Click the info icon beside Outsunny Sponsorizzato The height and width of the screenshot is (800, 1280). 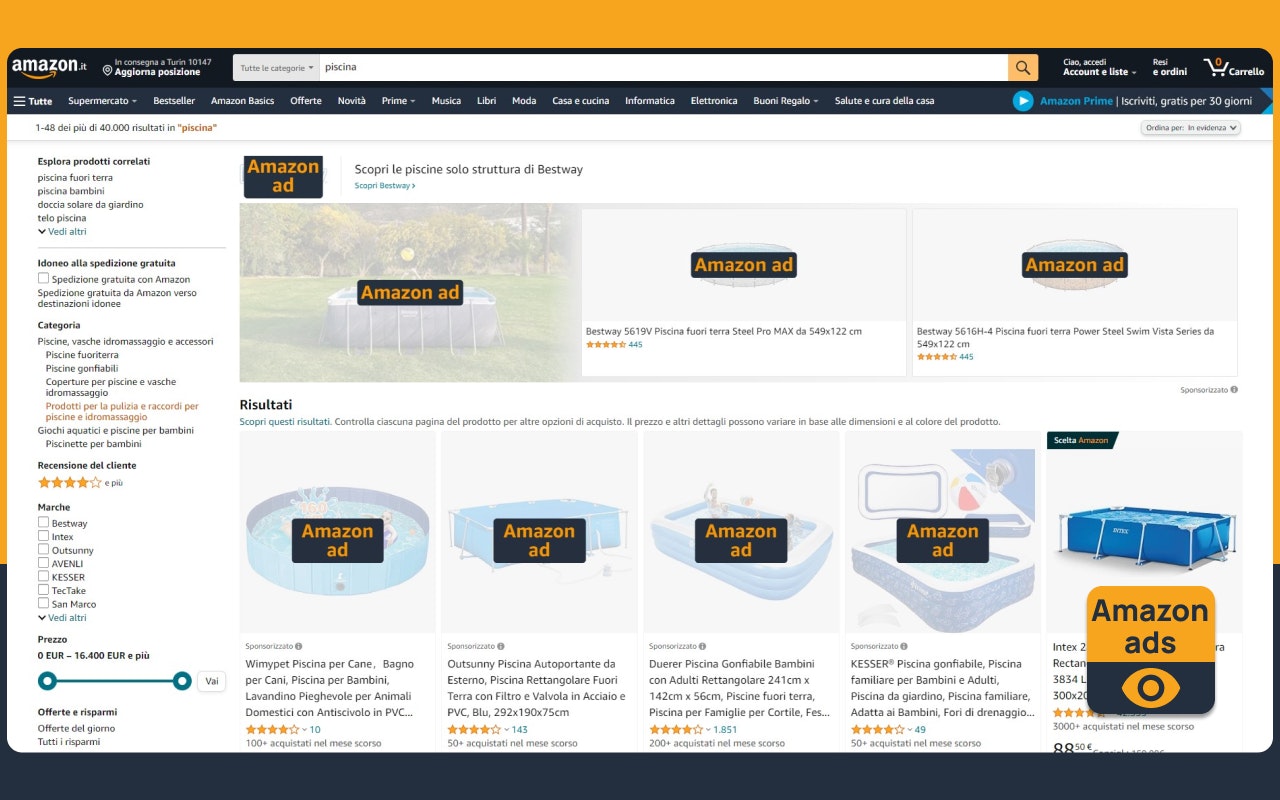[x=500, y=646]
